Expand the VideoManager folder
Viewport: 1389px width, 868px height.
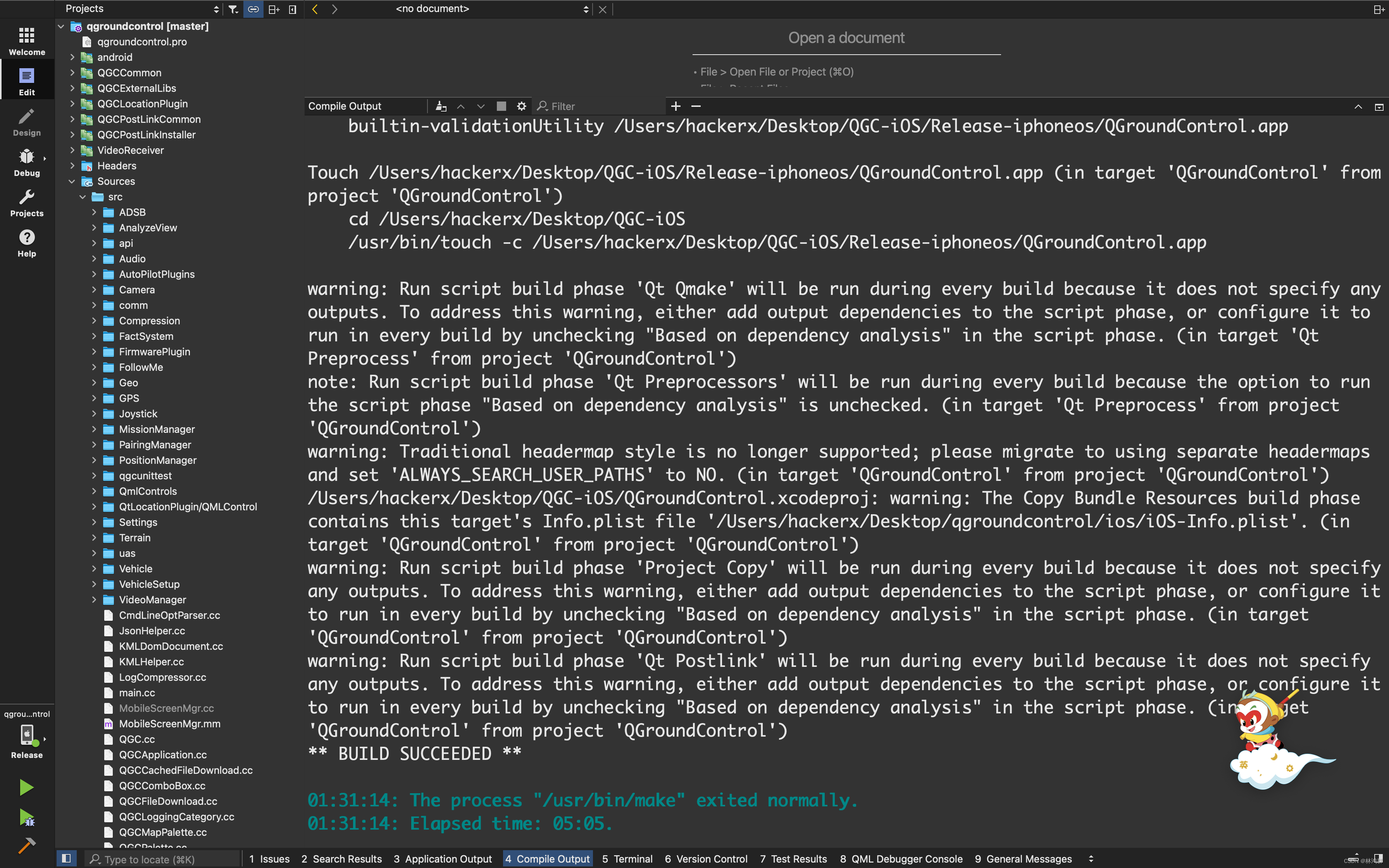tap(93, 600)
